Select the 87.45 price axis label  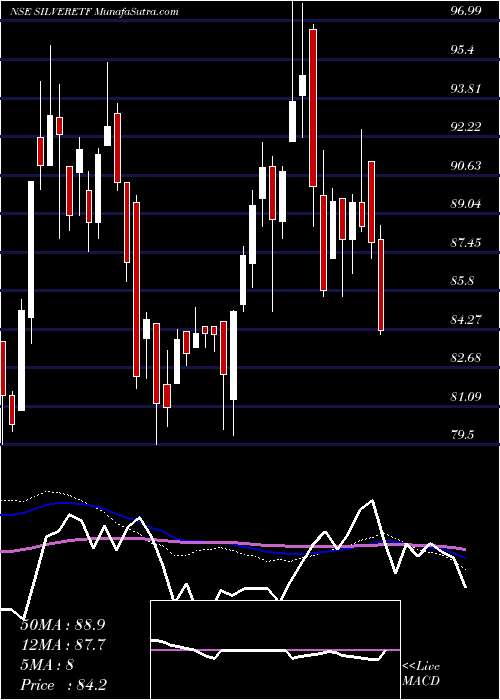point(466,243)
